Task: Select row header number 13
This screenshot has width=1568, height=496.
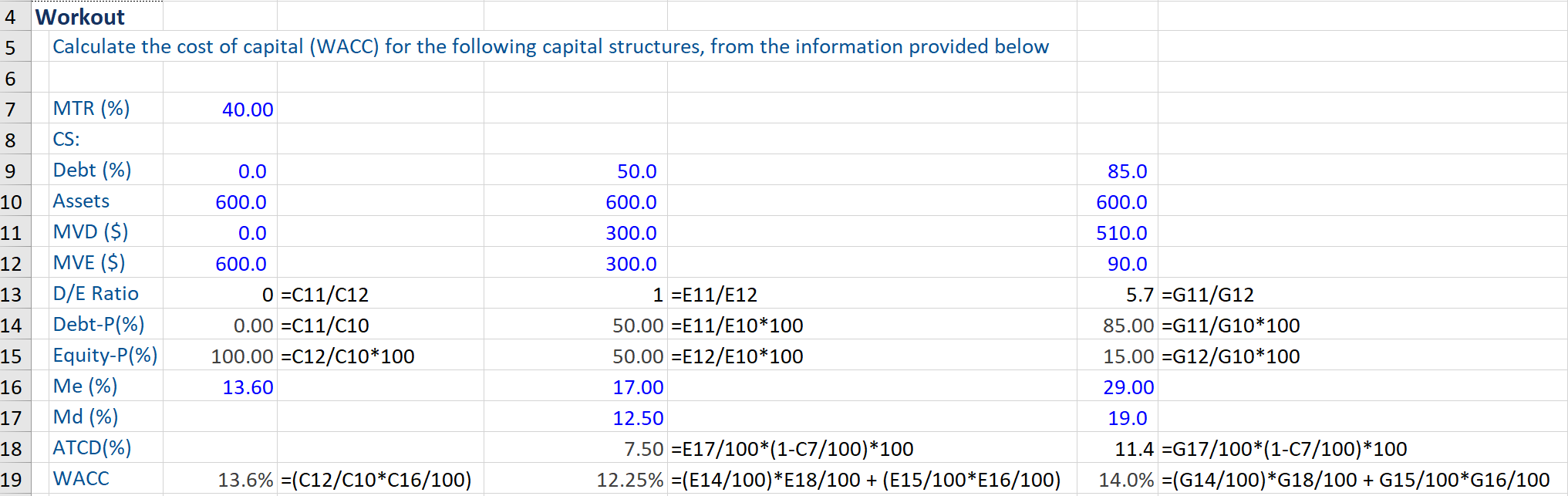Action: click(11, 295)
